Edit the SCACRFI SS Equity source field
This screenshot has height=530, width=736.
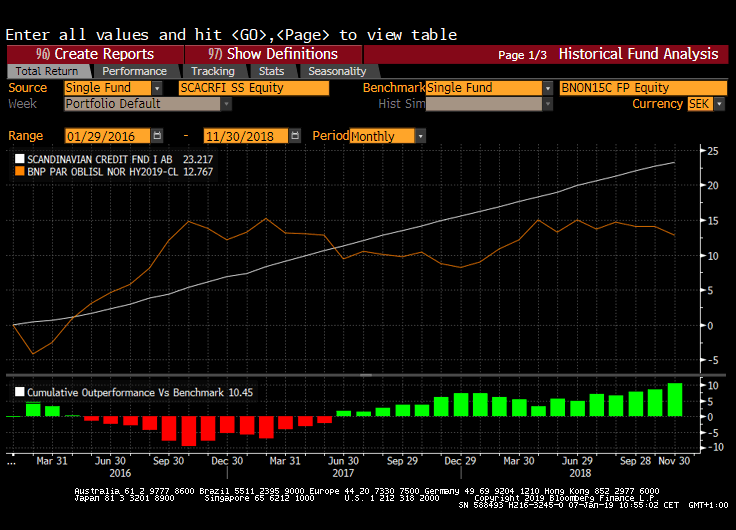point(253,88)
